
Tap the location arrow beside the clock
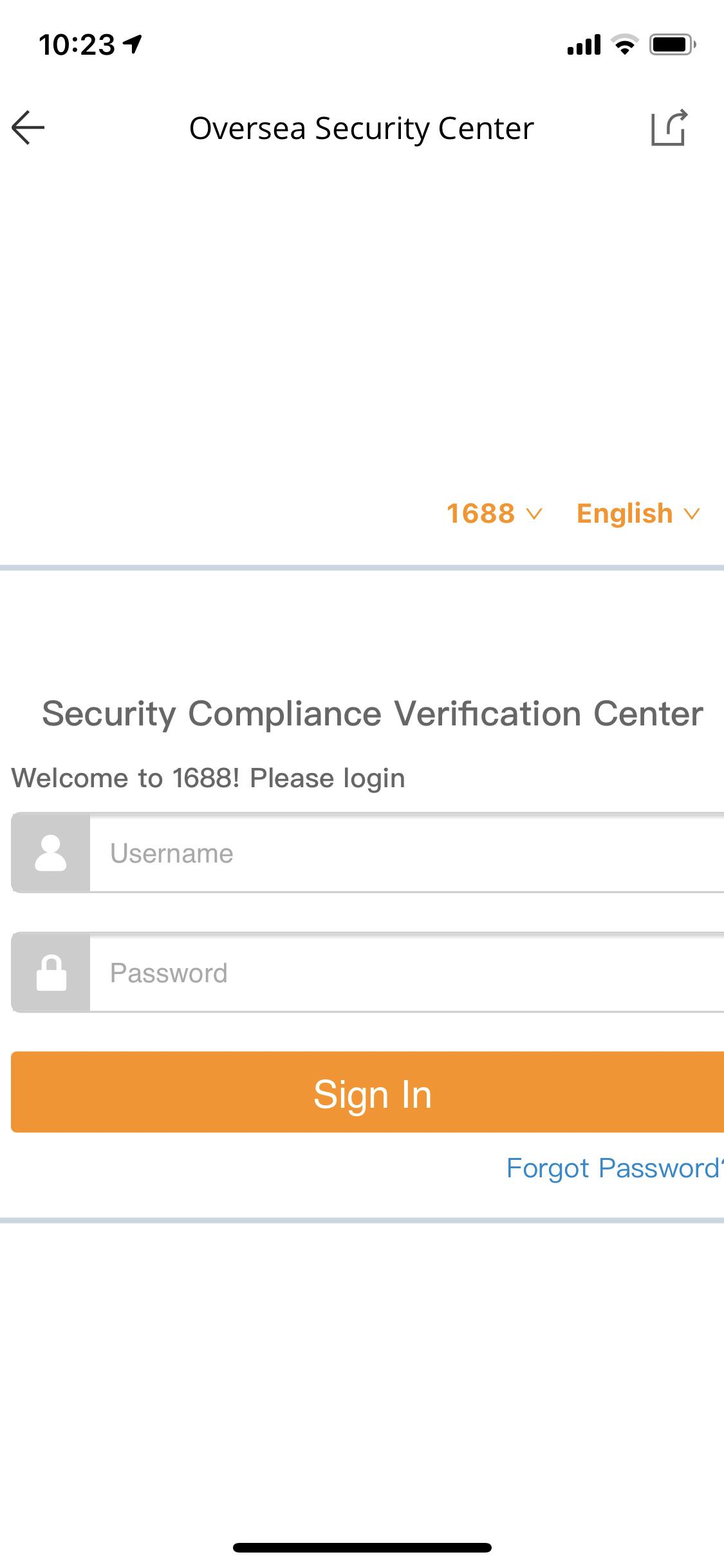133,44
